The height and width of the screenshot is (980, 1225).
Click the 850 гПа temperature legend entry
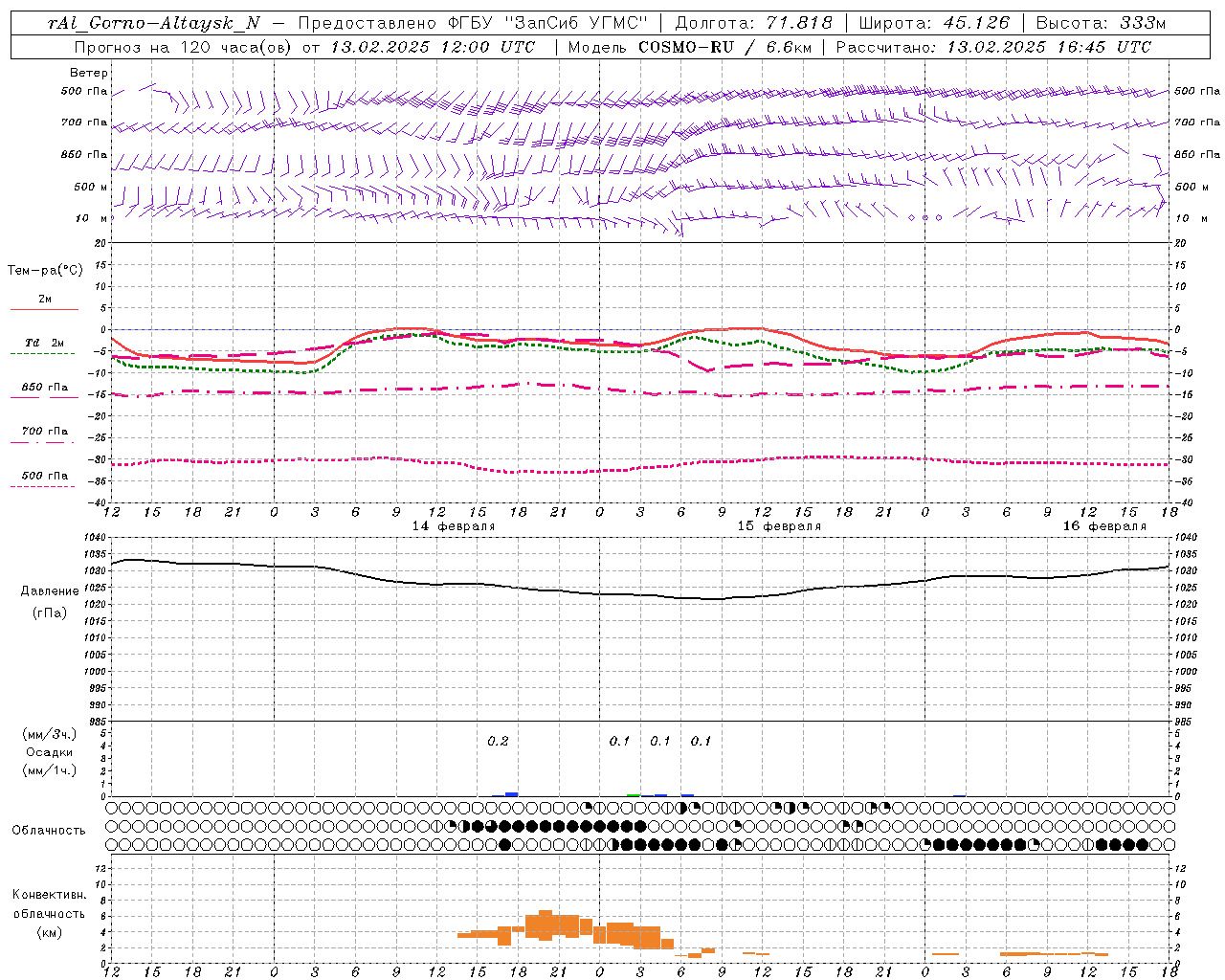(x=45, y=388)
